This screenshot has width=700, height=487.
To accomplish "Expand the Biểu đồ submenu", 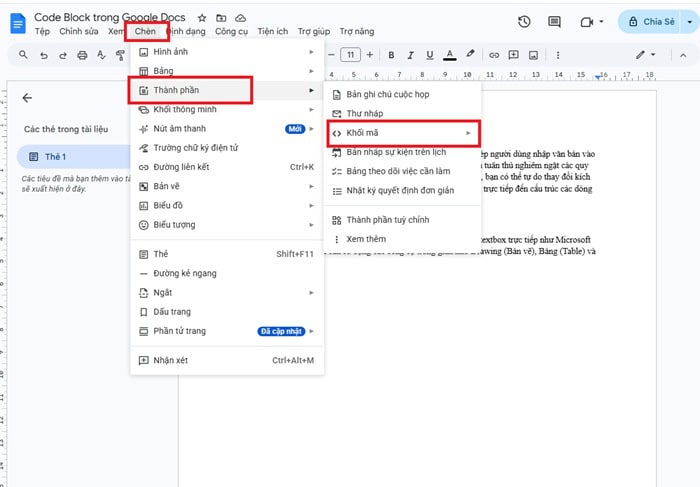I will point(227,205).
